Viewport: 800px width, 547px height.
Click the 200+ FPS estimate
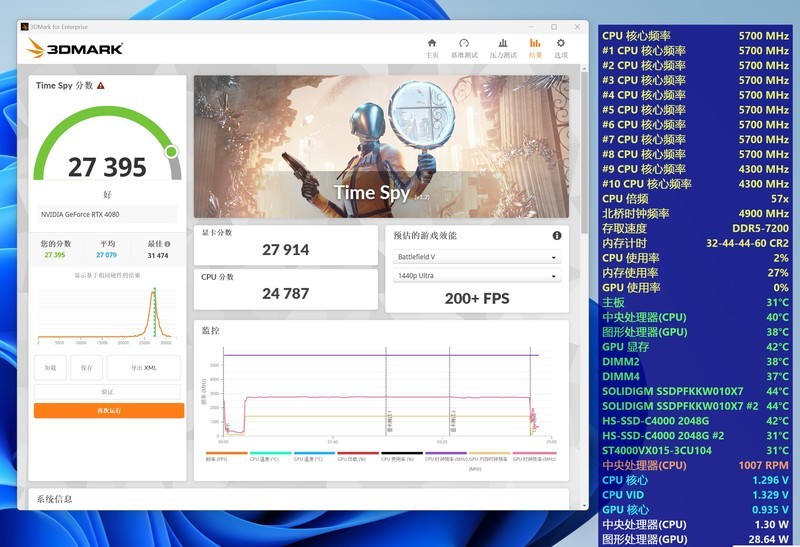point(477,299)
